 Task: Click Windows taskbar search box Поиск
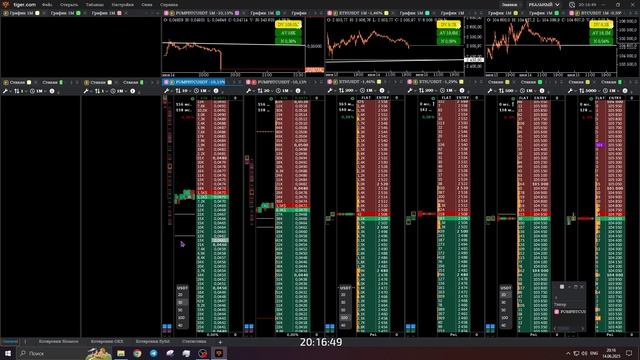tap(52, 353)
